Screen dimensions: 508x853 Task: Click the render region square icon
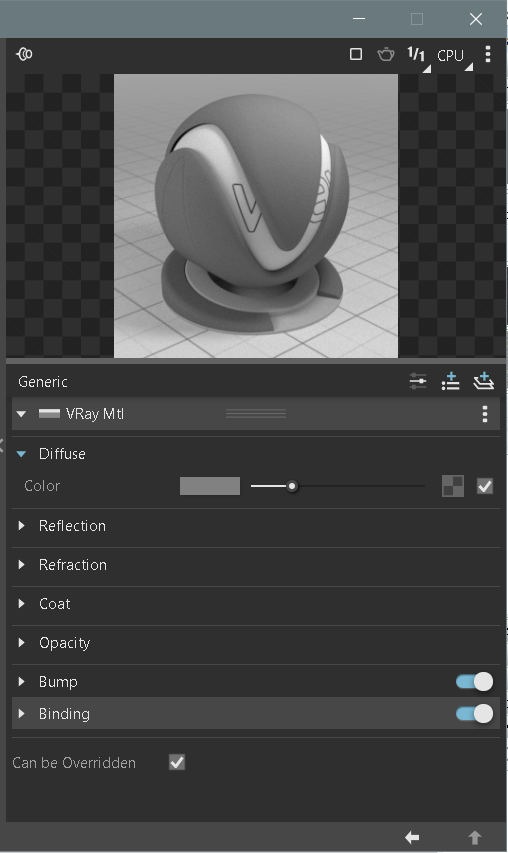(x=356, y=54)
